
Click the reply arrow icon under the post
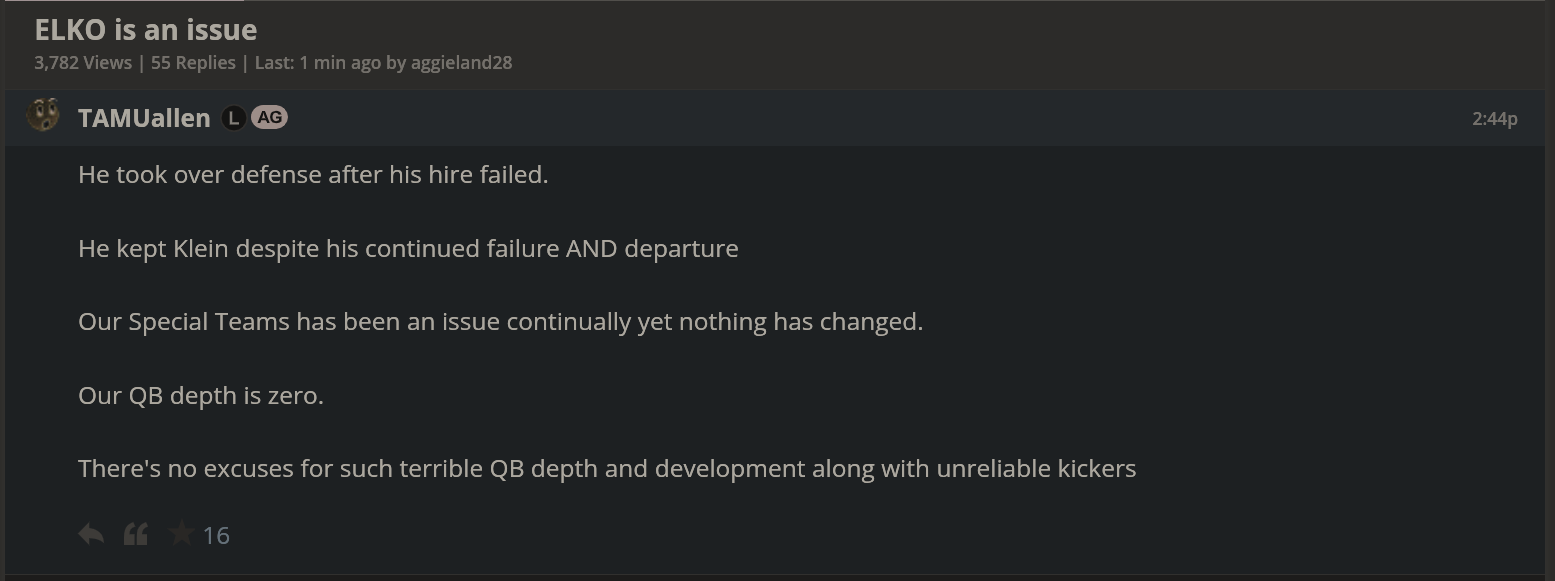click(91, 534)
